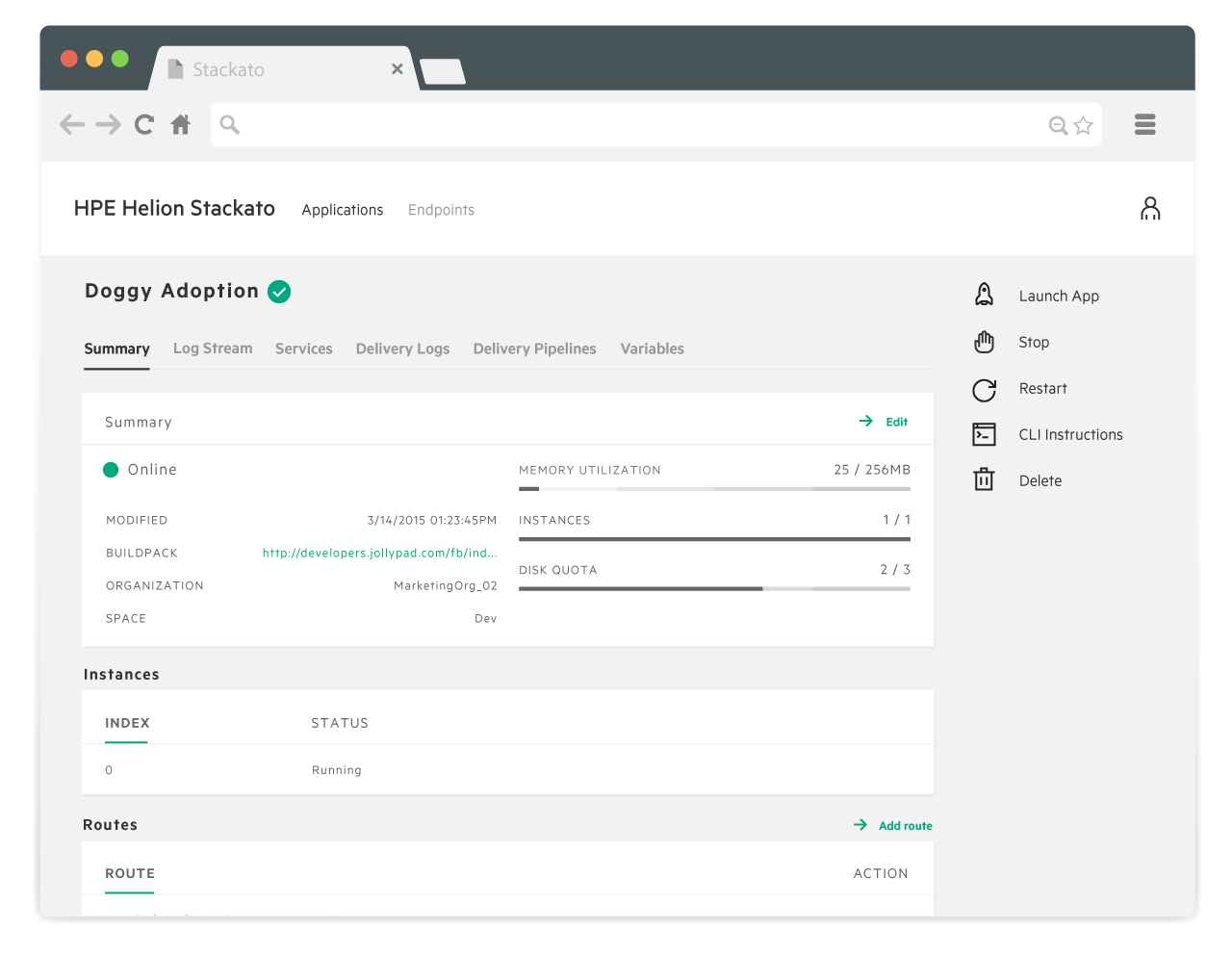Click the instances progress bar

point(714,539)
